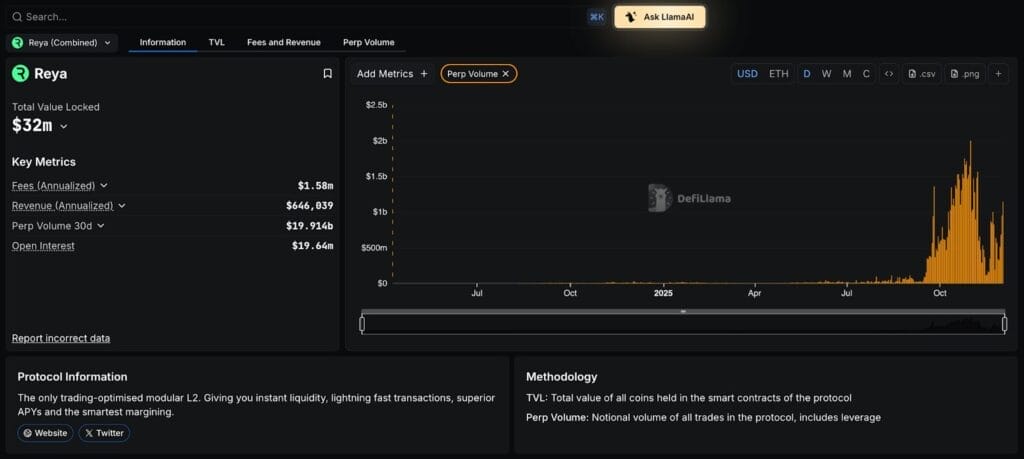
Task: Switch to the TVL tab
Action: click(x=216, y=42)
